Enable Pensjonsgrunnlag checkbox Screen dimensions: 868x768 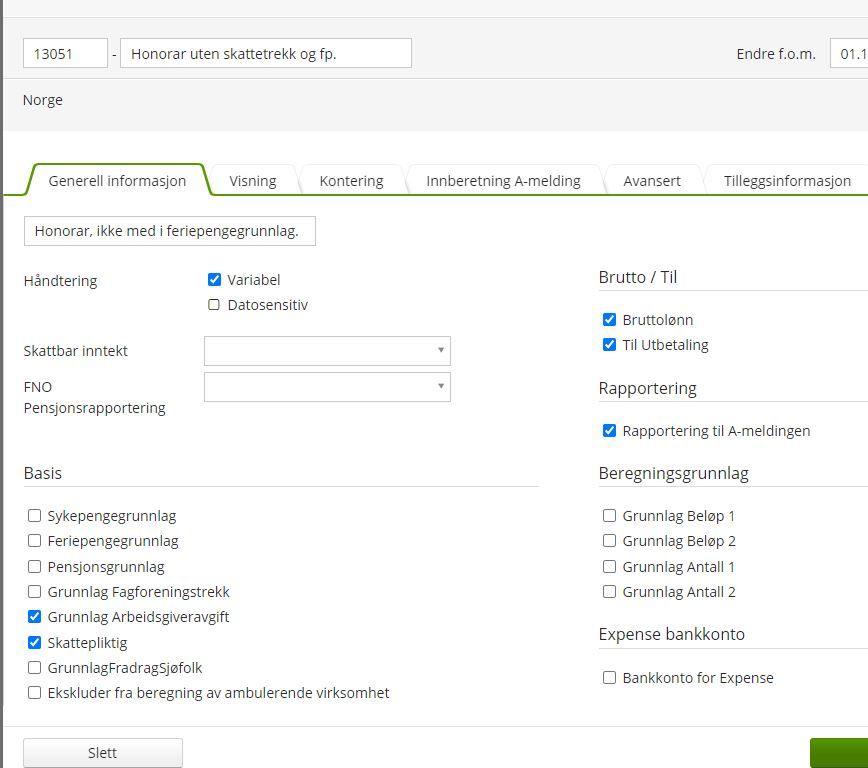pyautogui.click(x=34, y=566)
